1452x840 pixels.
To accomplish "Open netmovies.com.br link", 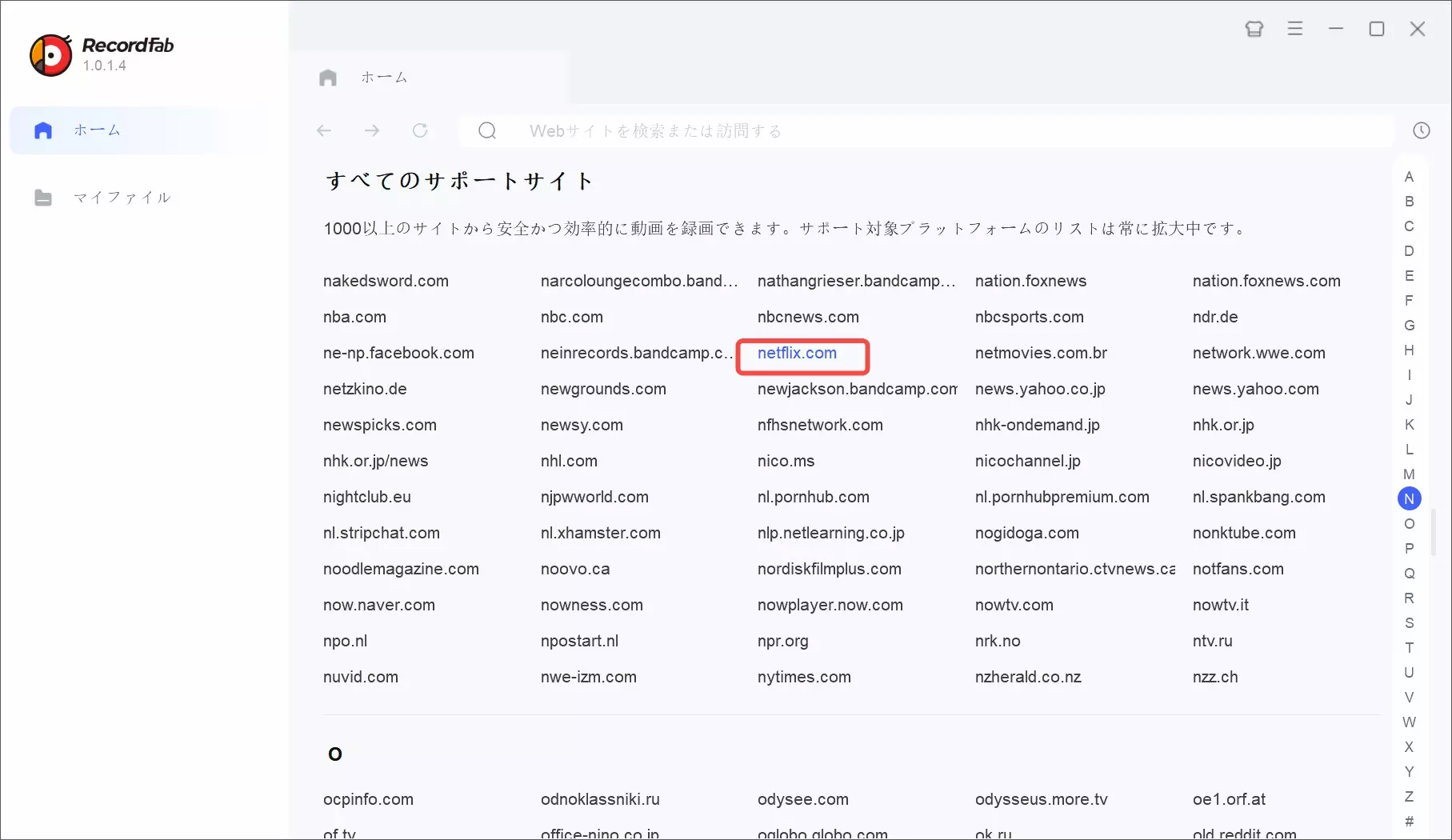I will 1041,353.
